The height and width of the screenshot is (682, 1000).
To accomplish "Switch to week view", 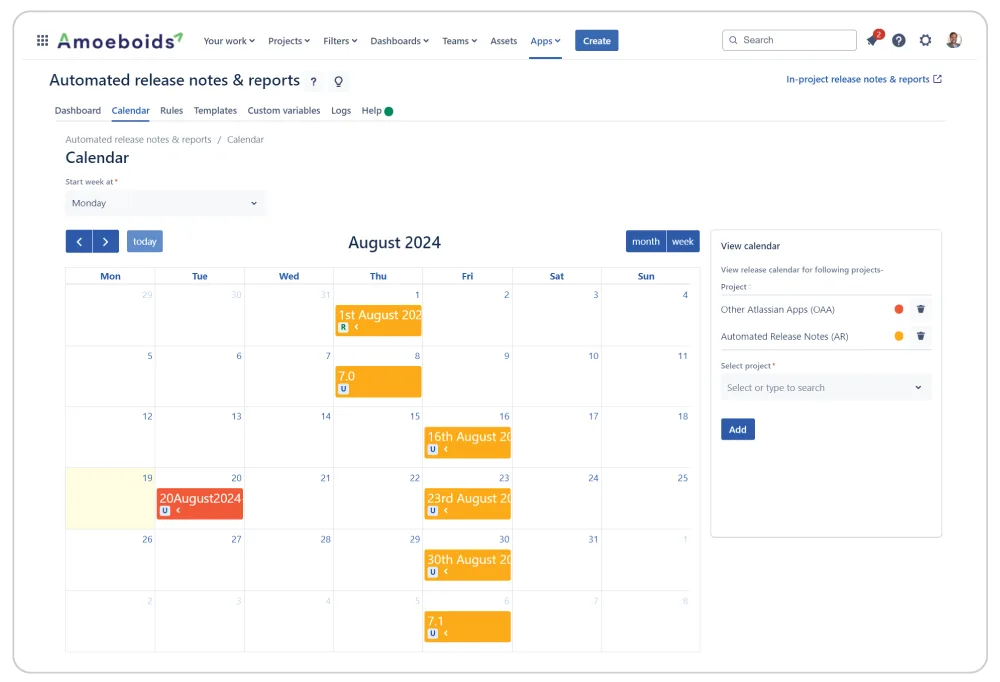I will click(681, 241).
